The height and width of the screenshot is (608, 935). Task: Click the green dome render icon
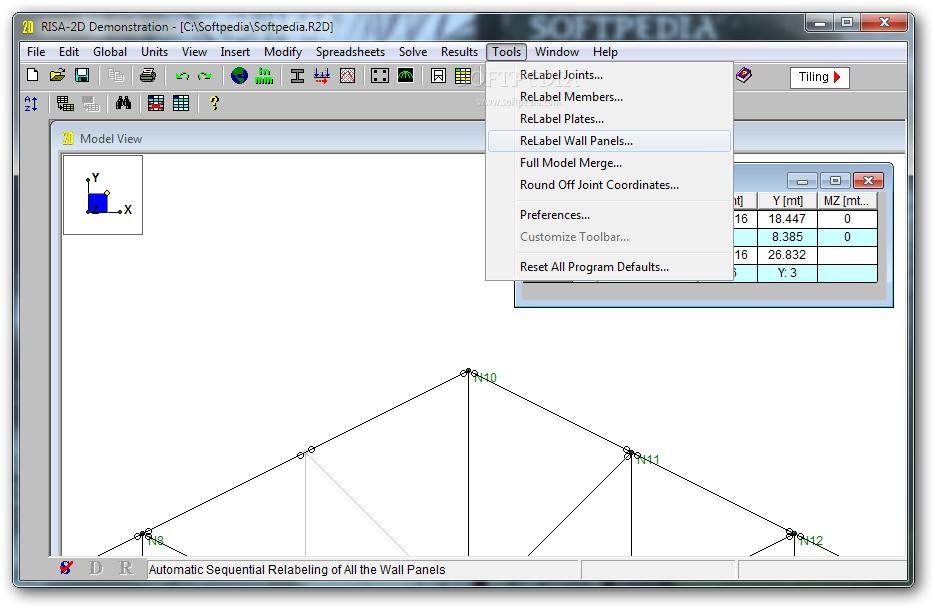(x=405, y=76)
